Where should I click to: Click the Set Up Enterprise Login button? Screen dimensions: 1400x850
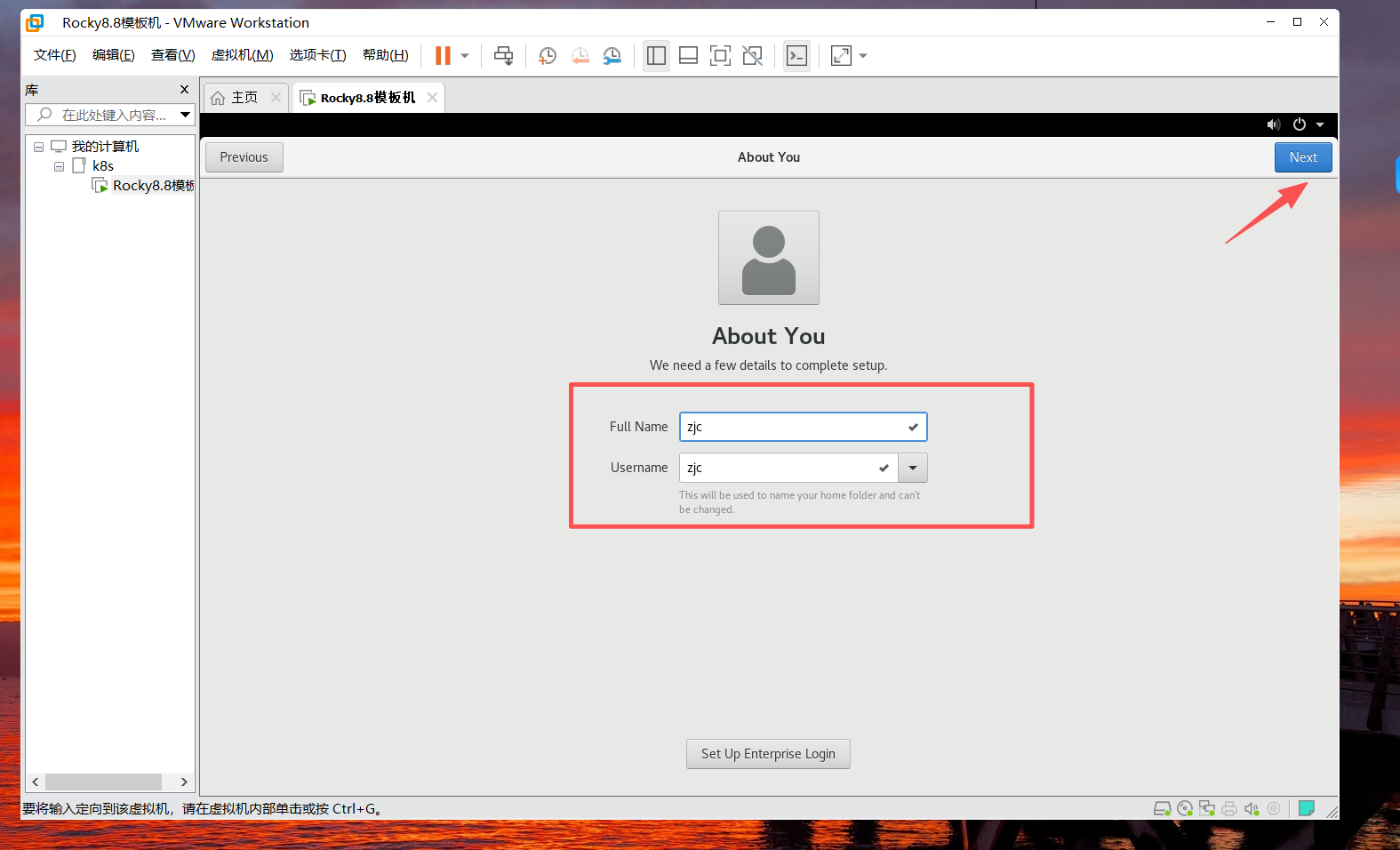click(x=768, y=754)
